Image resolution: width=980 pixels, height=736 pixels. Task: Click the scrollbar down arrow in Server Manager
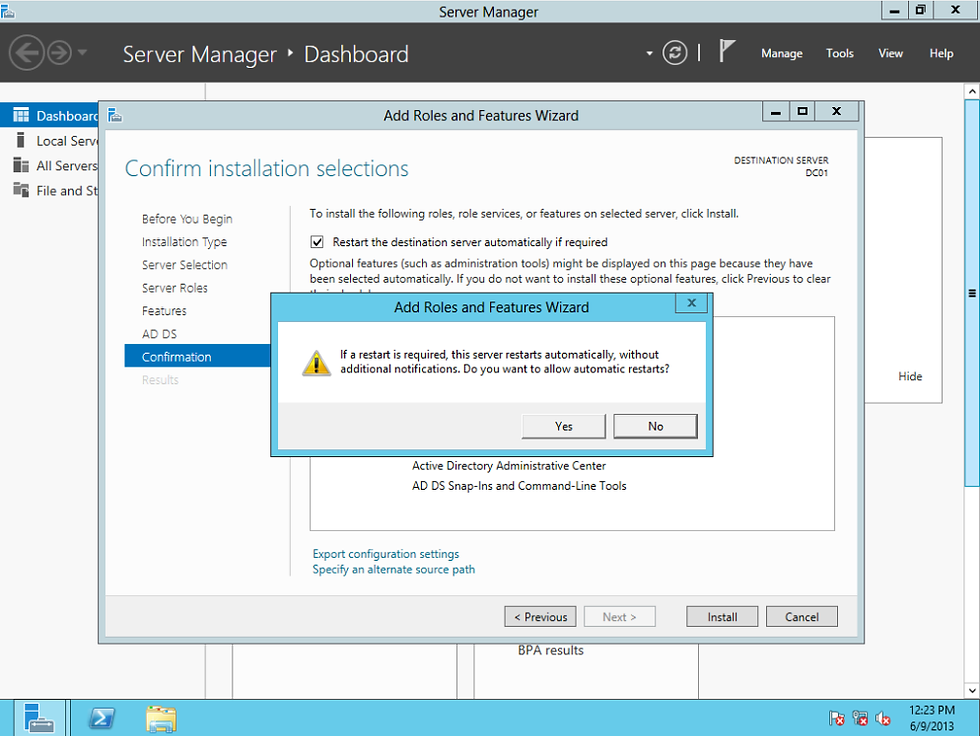(972, 690)
